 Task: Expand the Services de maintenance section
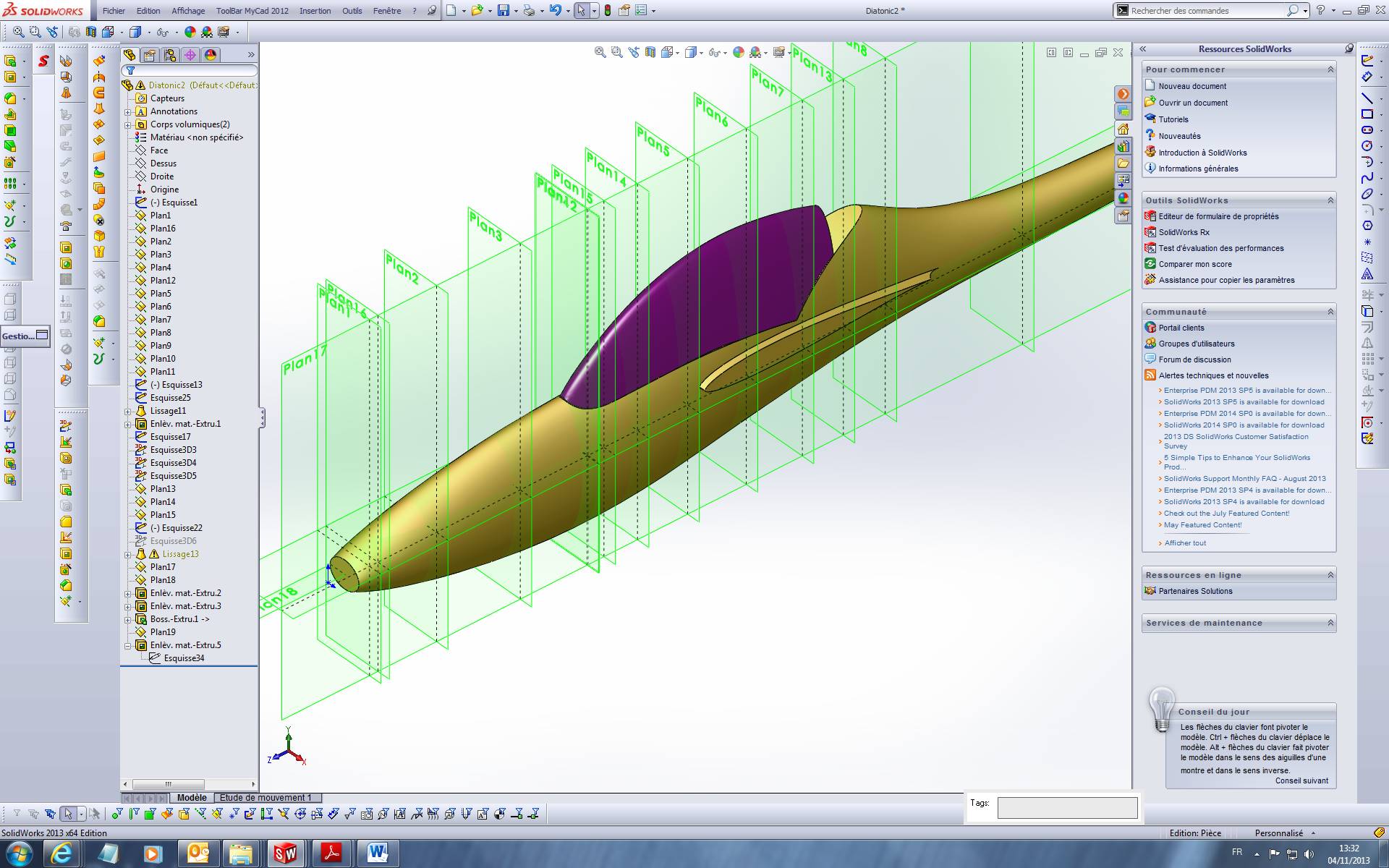[1330, 623]
